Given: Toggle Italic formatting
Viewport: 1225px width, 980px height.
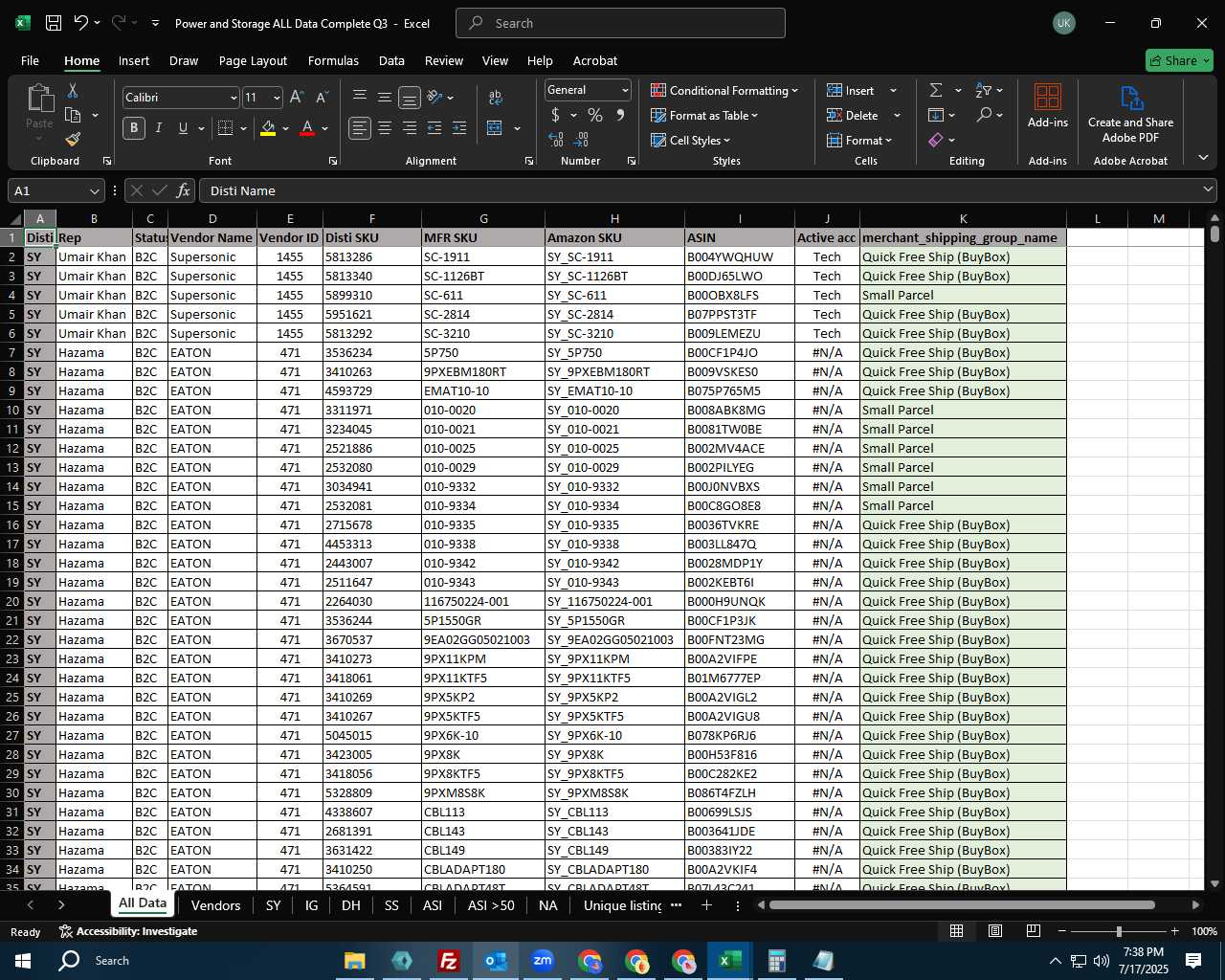Looking at the screenshot, I should coord(158,128).
